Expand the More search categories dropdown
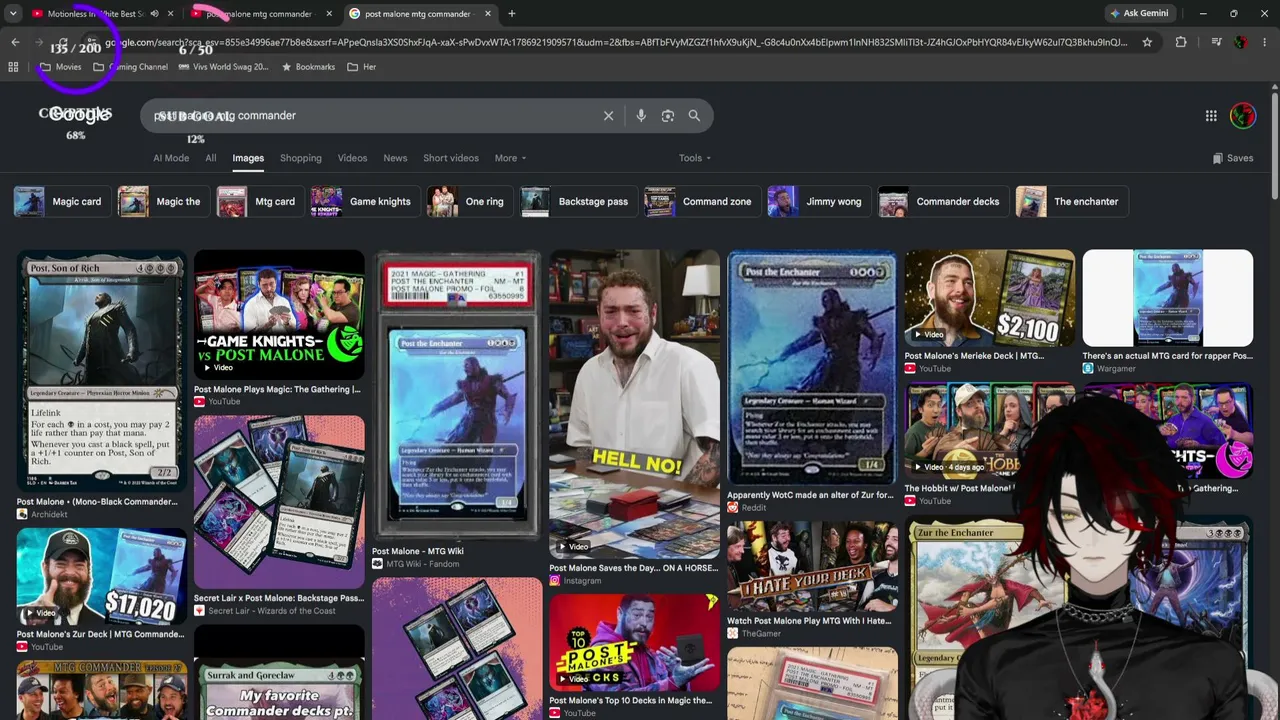Viewport: 1280px width, 720px height. 510,158
